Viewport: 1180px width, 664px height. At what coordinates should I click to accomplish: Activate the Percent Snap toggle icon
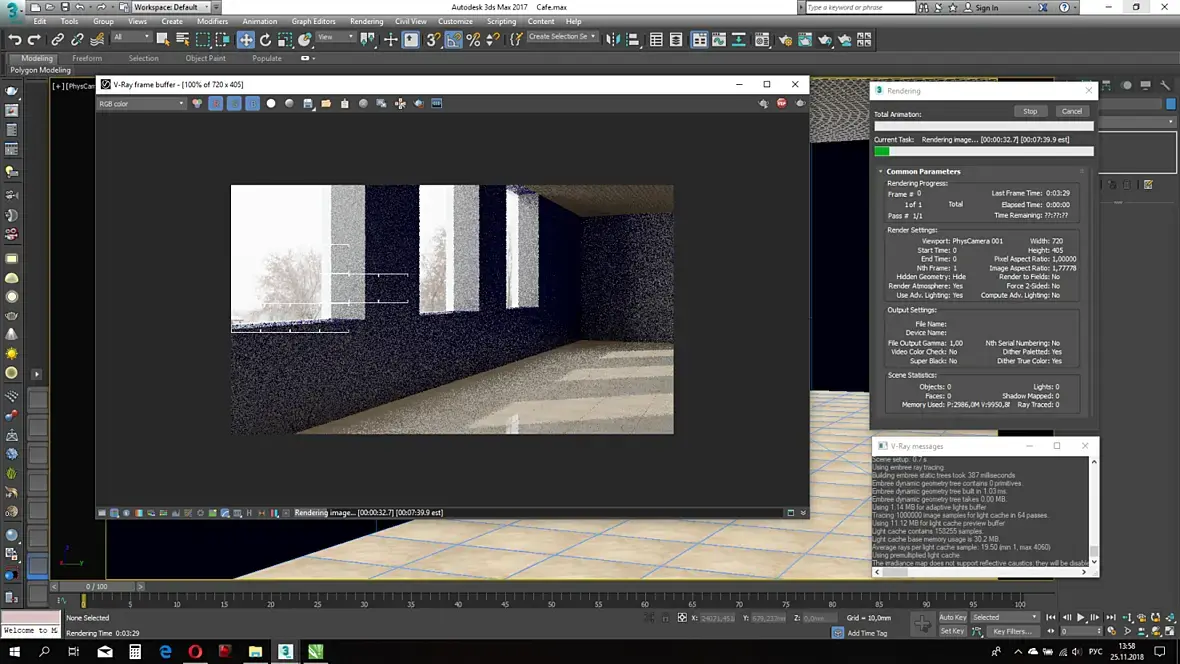(473, 40)
